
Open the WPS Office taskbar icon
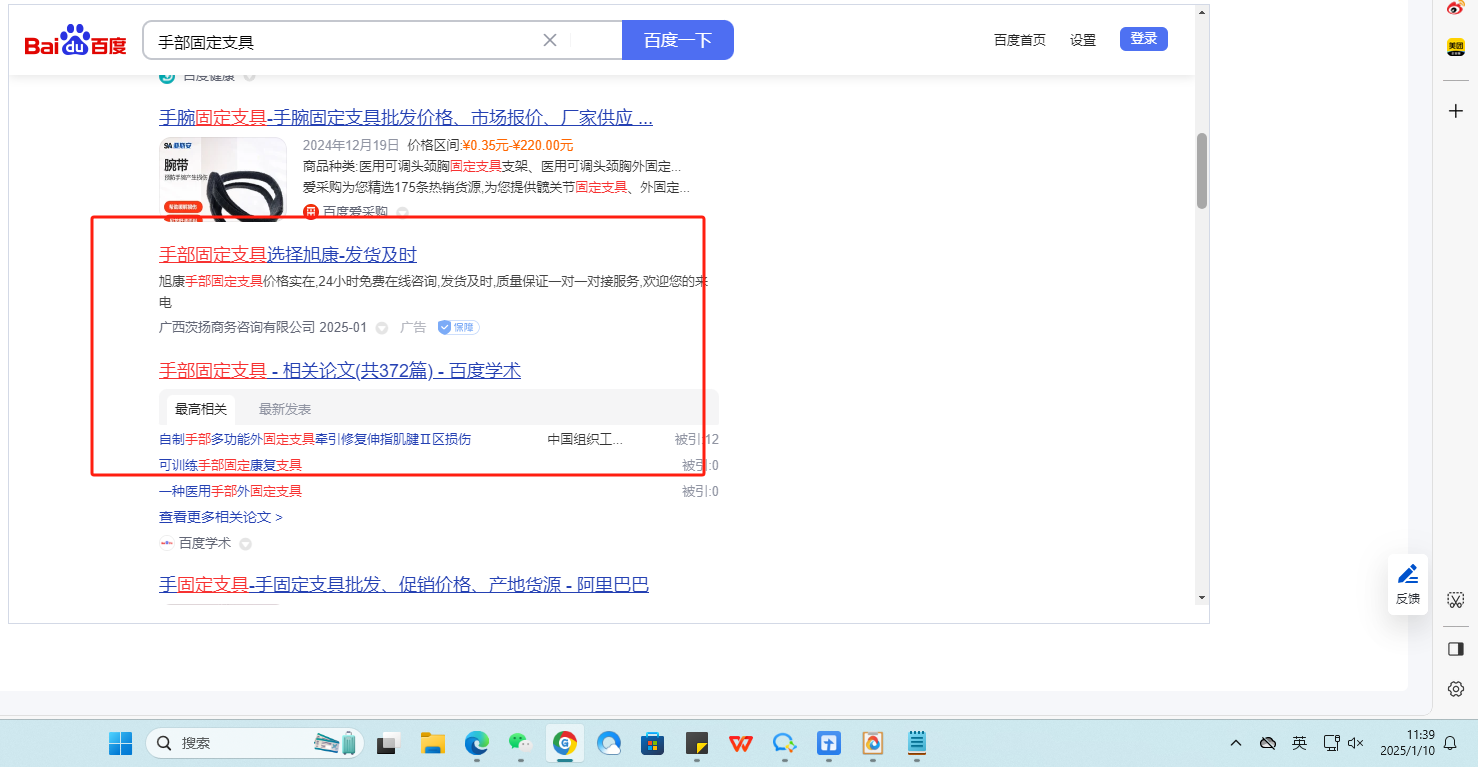(x=741, y=743)
